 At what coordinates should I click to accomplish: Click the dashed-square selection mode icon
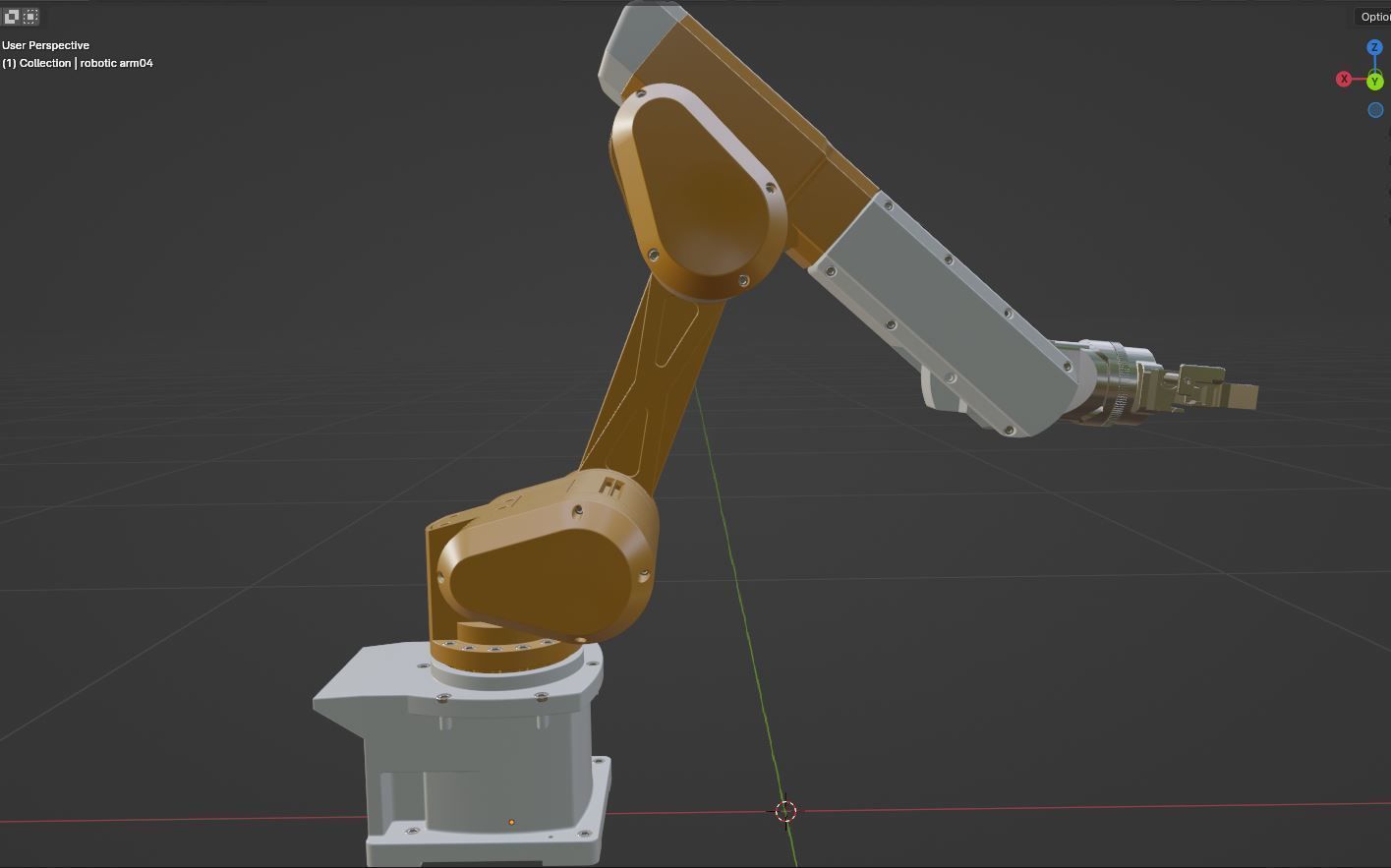click(30, 17)
